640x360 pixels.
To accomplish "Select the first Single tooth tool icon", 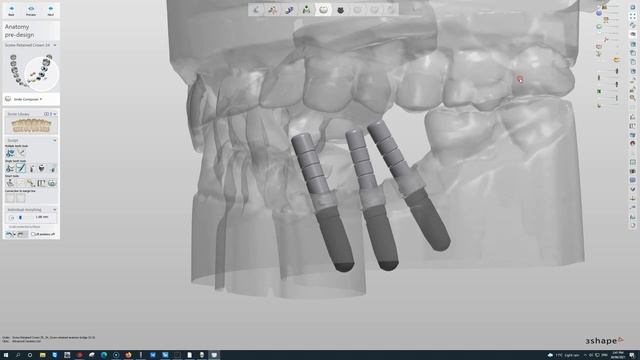I will click(10, 168).
